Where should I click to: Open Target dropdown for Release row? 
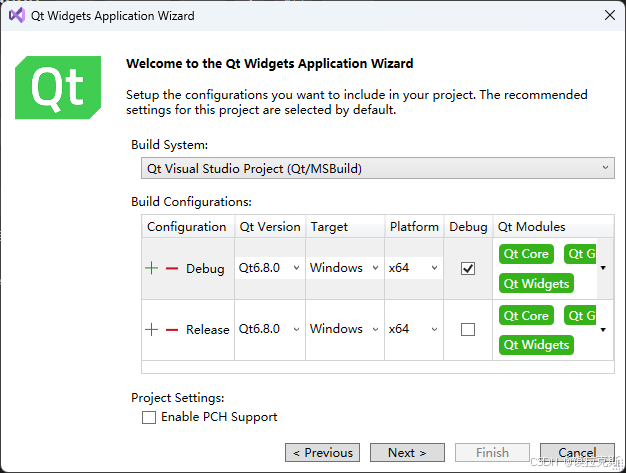[344, 329]
